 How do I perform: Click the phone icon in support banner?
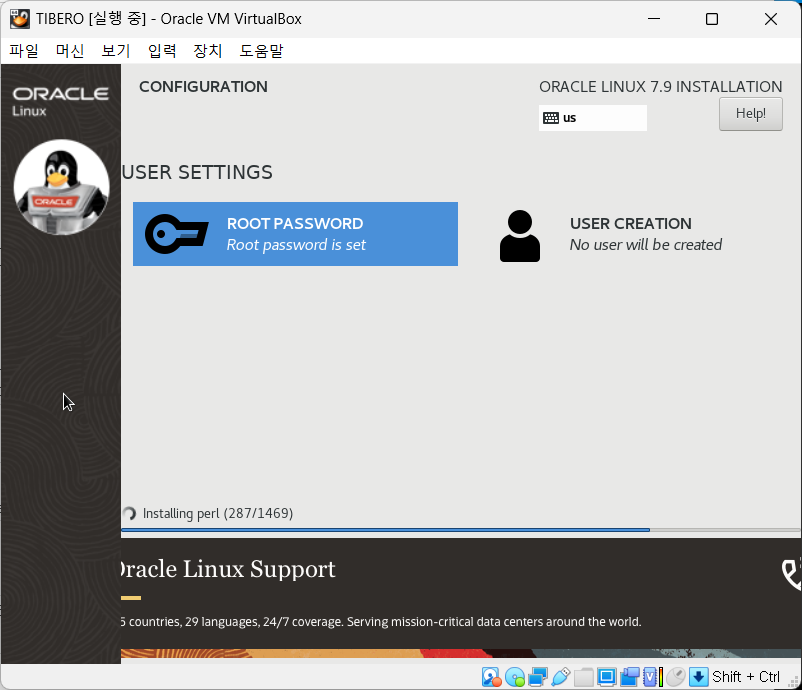[x=792, y=574]
